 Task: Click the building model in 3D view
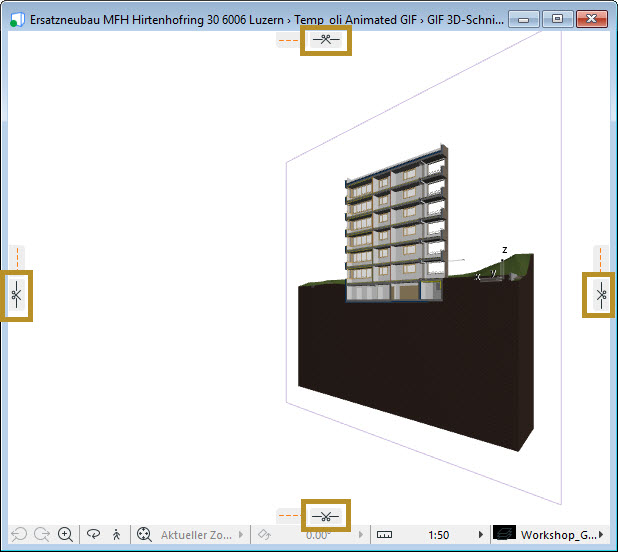tap(396, 223)
